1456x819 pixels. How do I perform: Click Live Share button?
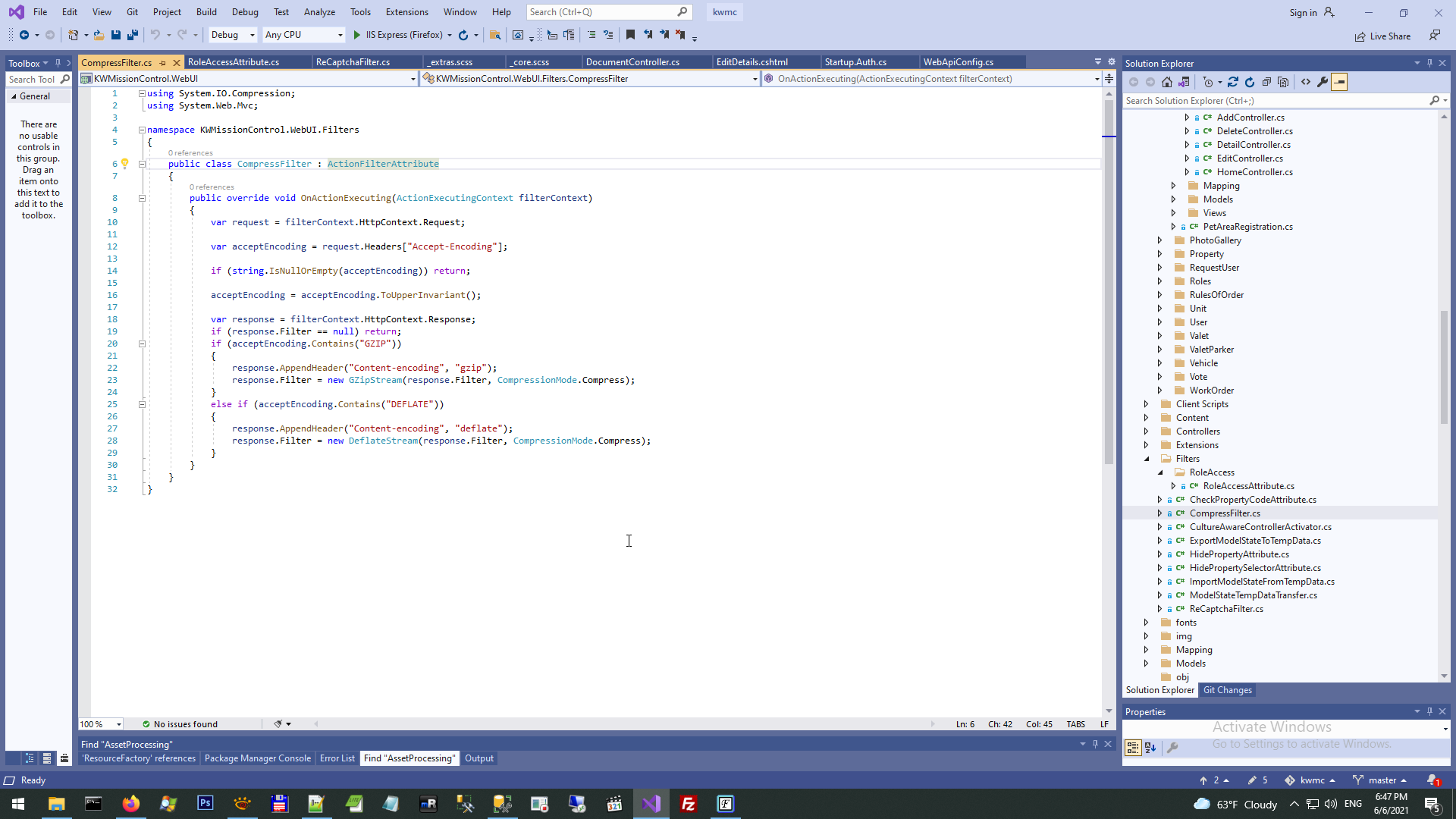coord(1383,36)
